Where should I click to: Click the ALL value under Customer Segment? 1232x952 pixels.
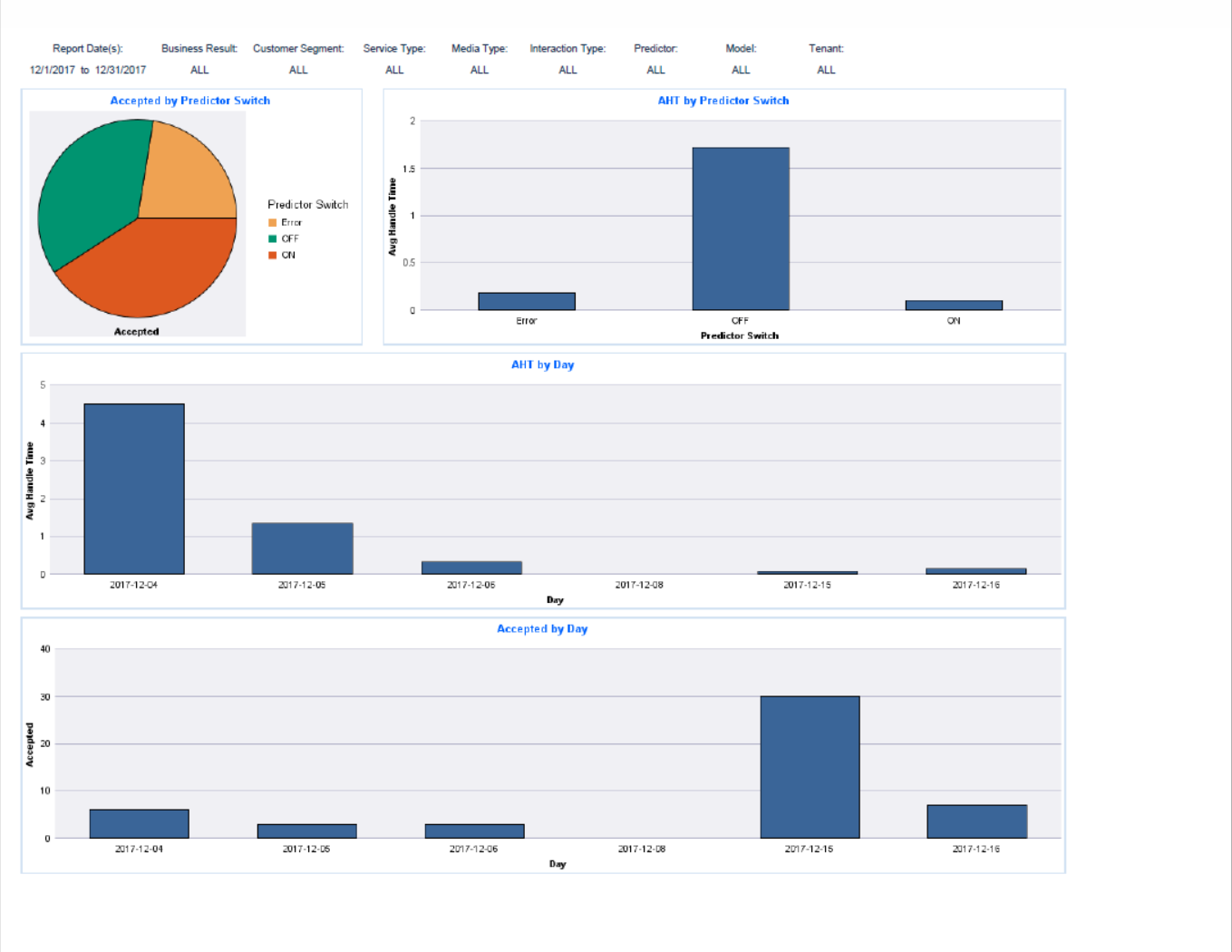[x=298, y=70]
